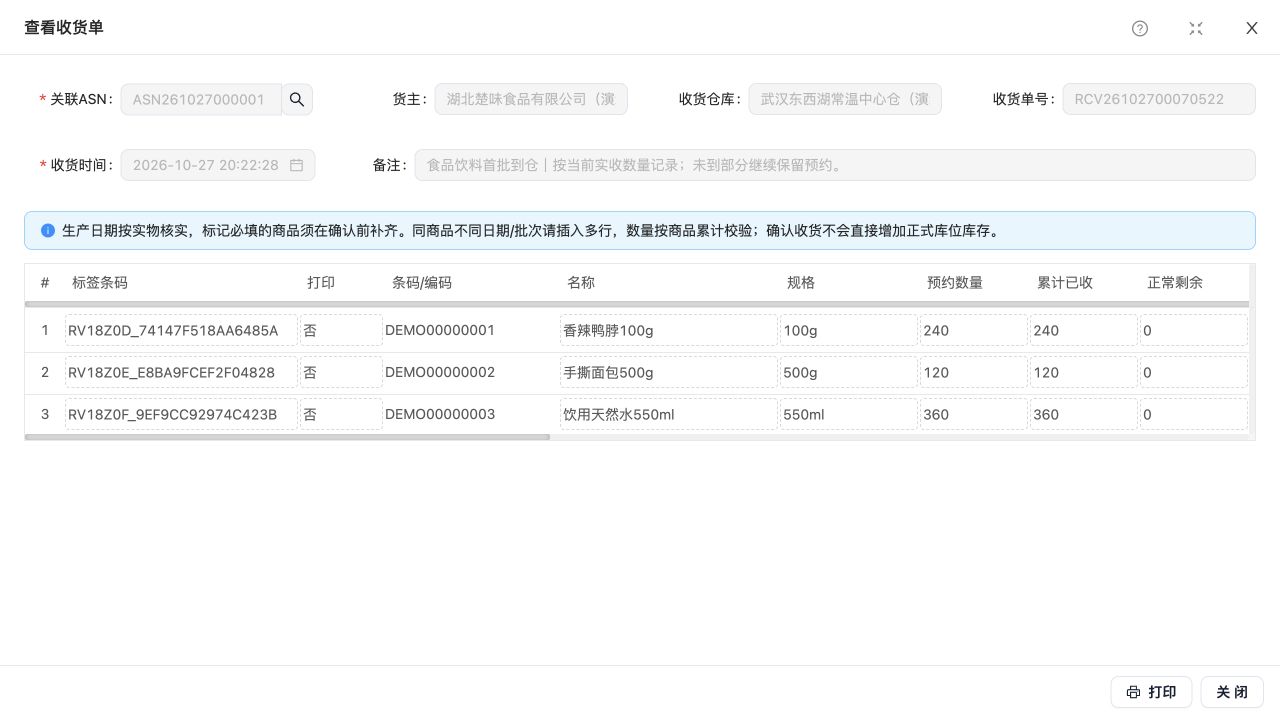Click the ASN search magnifier icon
1280x720 pixels.
[x=297, y=99]
